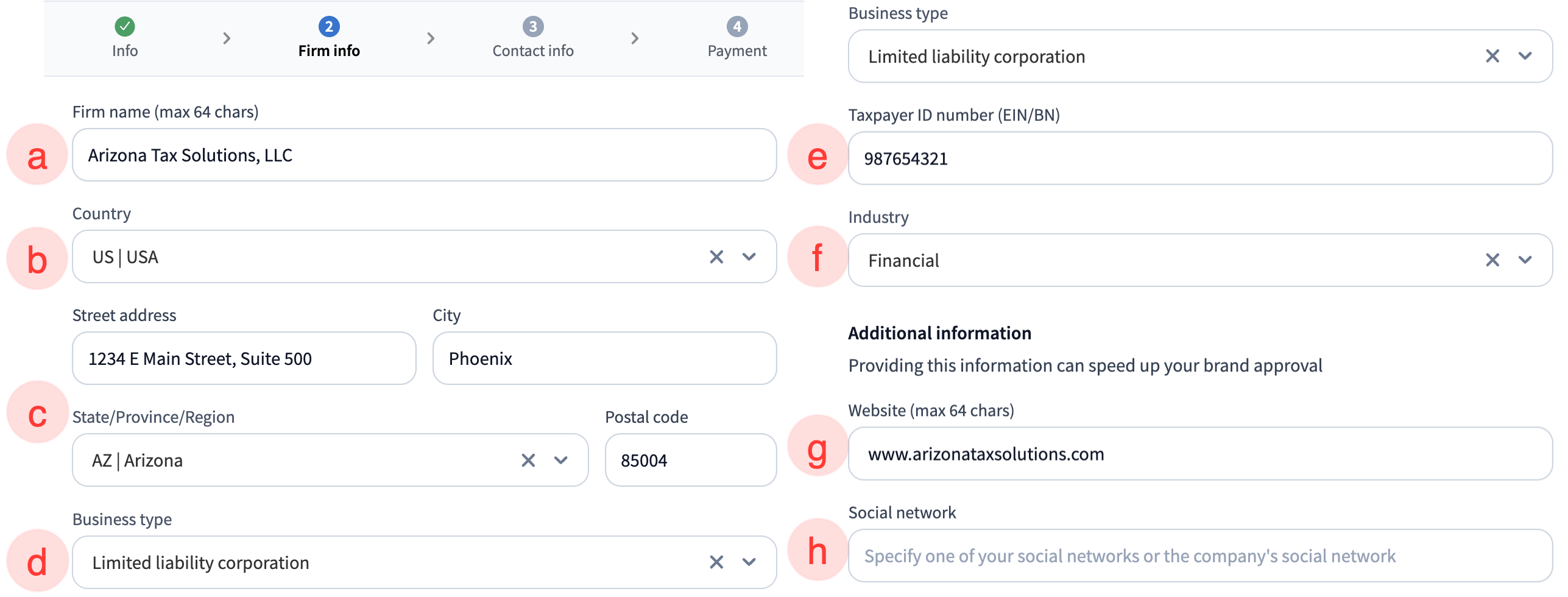Viewport: 1568px width, 597px height.
Task: Open the Industry dropdown chevron
Action: click(x=1527, y=260)
